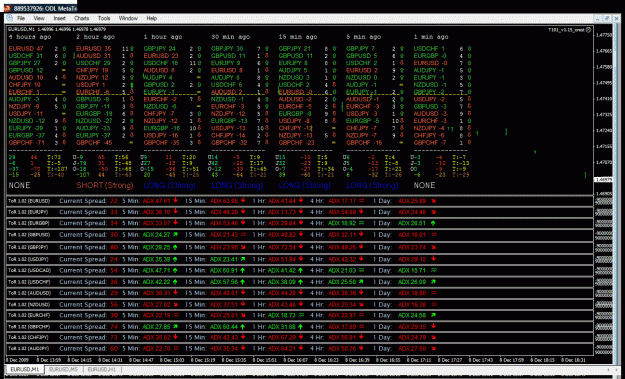Click the '1 min ago' column header
The width and height of the screenshot is (625, 379).
coord(431,37)
